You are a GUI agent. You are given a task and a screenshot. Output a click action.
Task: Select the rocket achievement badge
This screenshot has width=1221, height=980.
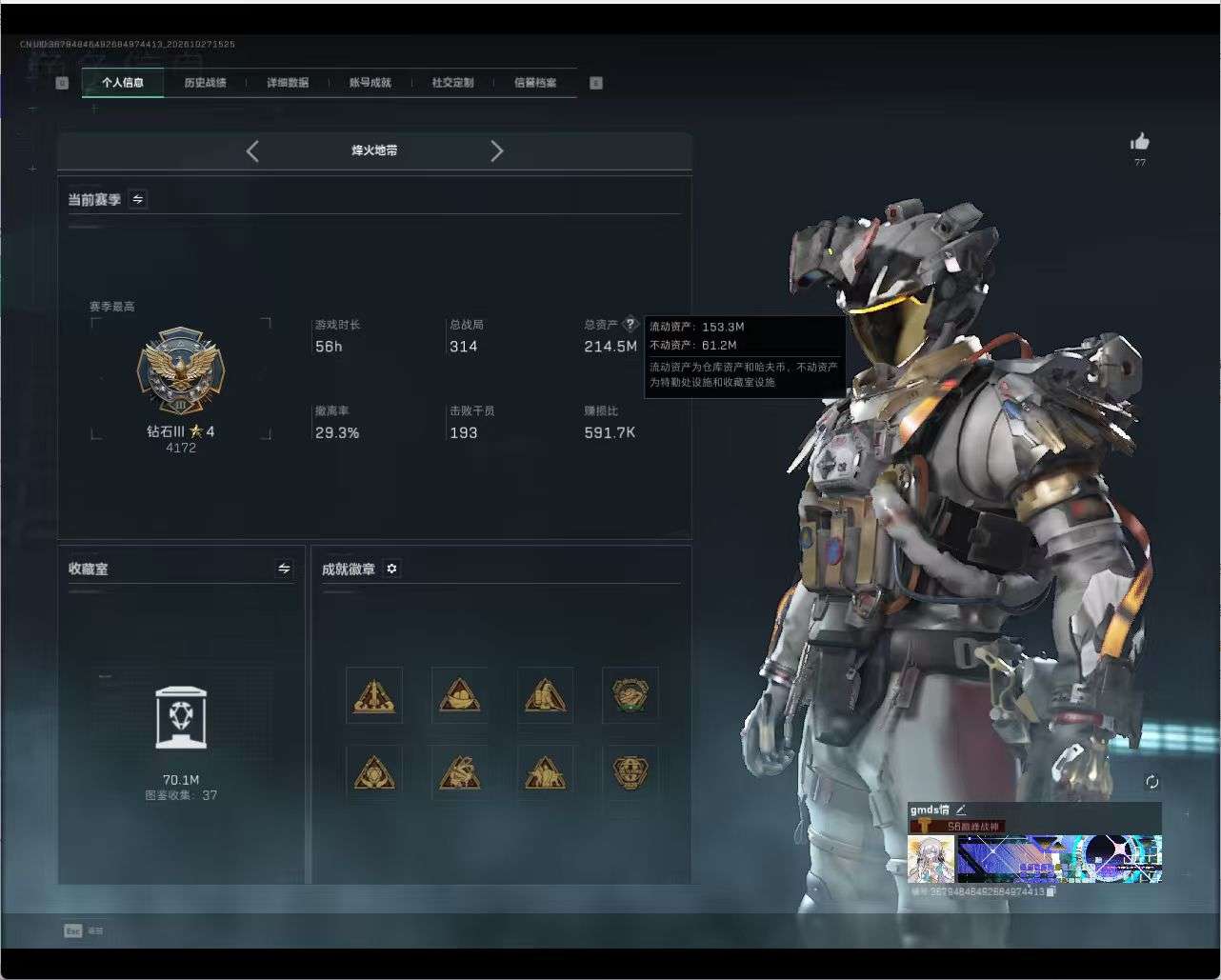click(x=374, y=695)
